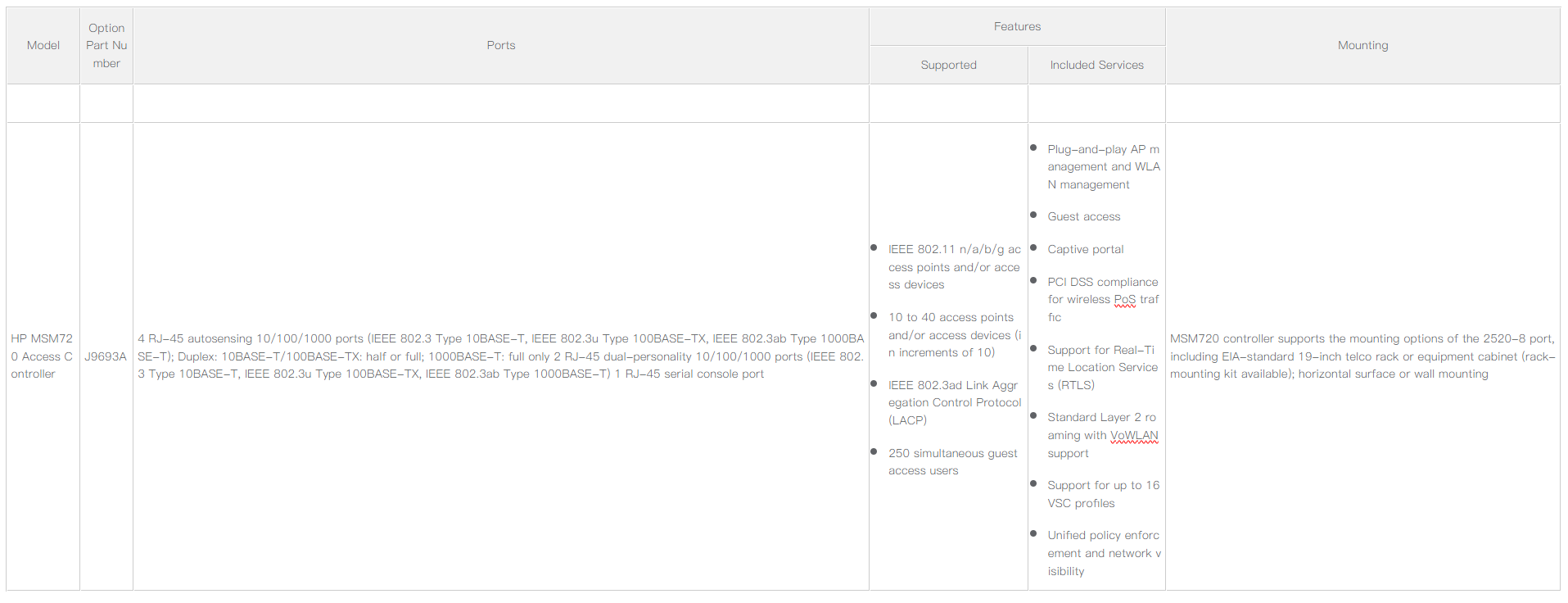
Task: Click the Guest access bullet item
Action: 1083,216
